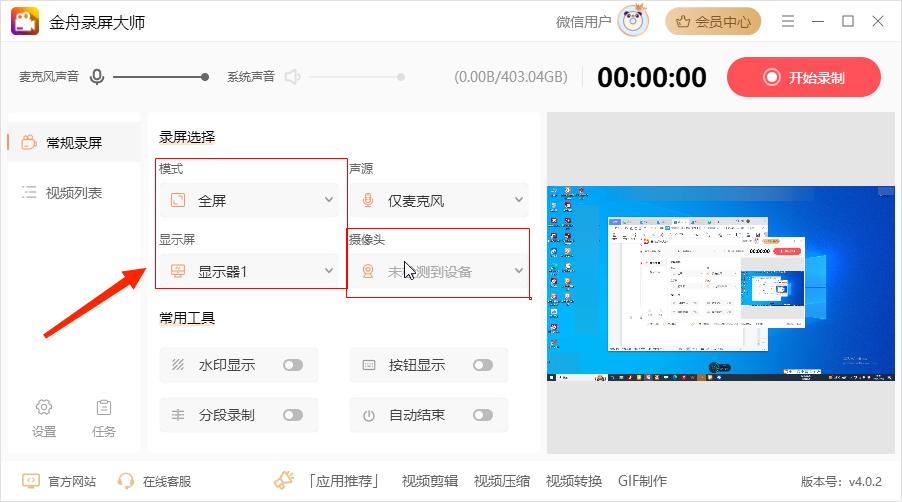This screenshot has width=902, height=502.
Task: Click the watermark icon beside 水印显示
Action: (x=178, y=365)
